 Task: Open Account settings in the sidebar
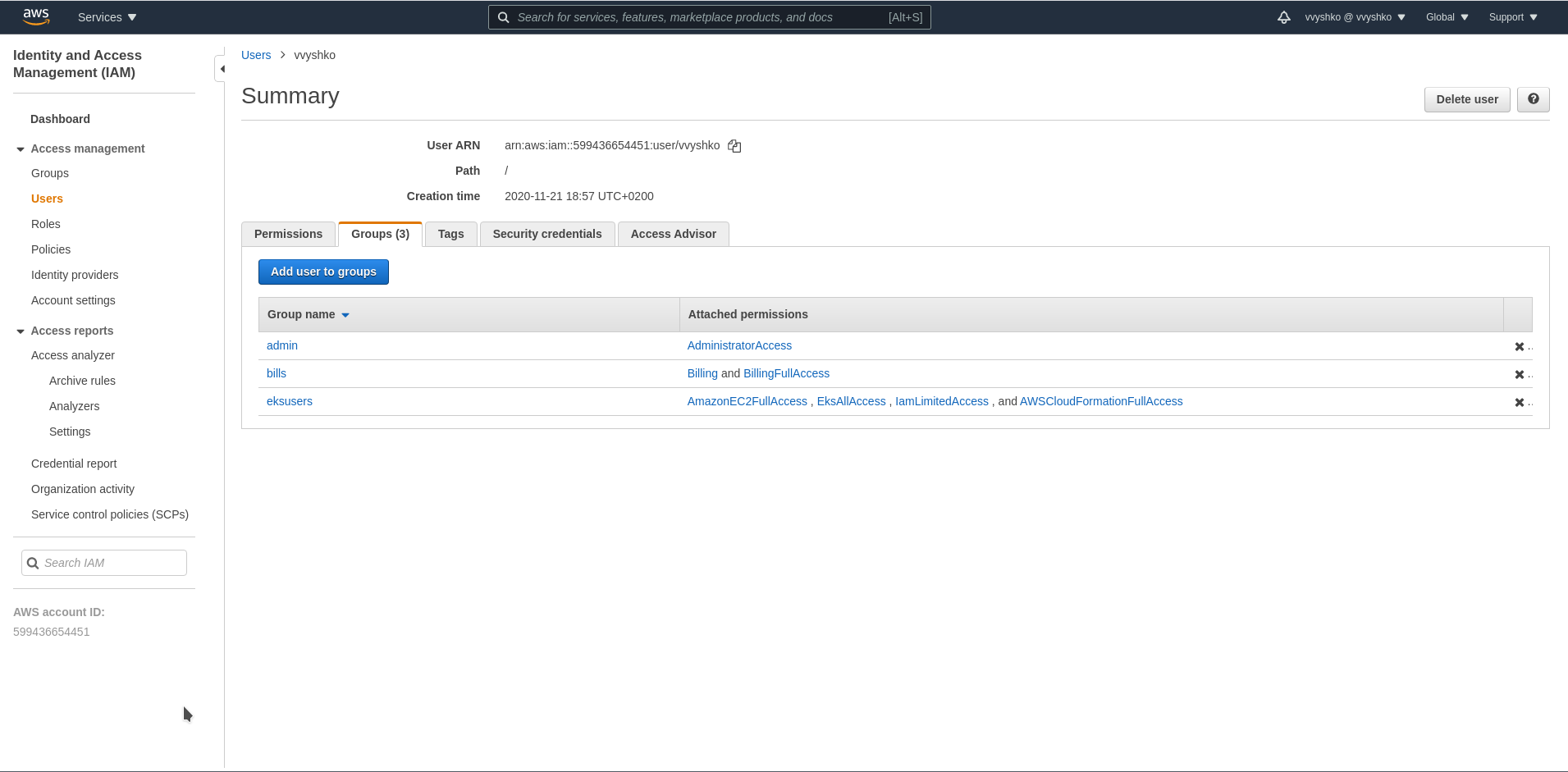[x=73, y=300]
